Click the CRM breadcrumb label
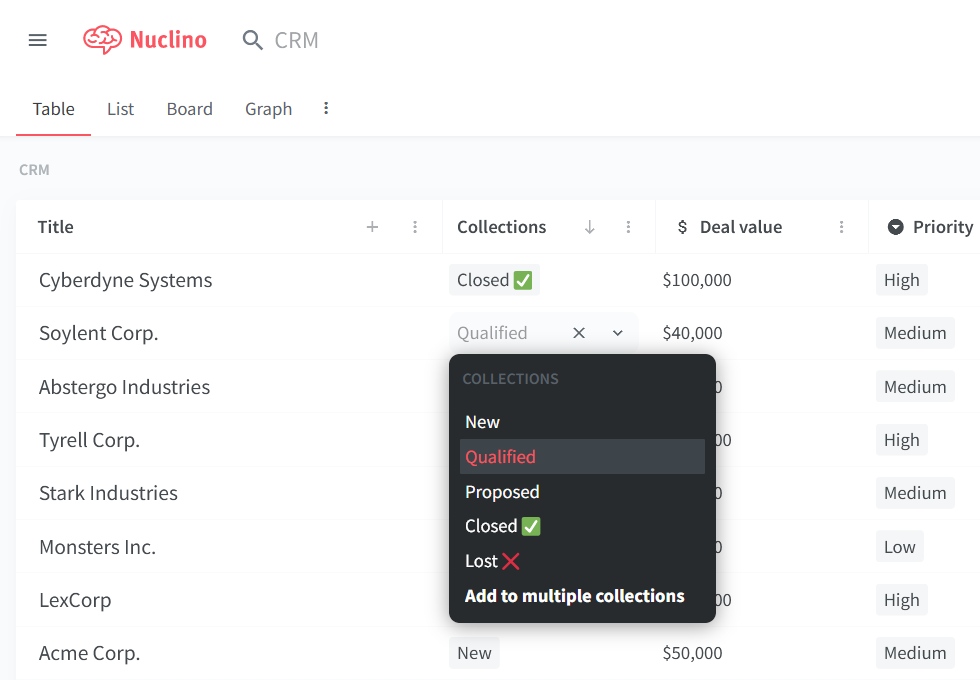Viewport: 980px width, 680px height. pyautogui.click(x=34, y=170)
